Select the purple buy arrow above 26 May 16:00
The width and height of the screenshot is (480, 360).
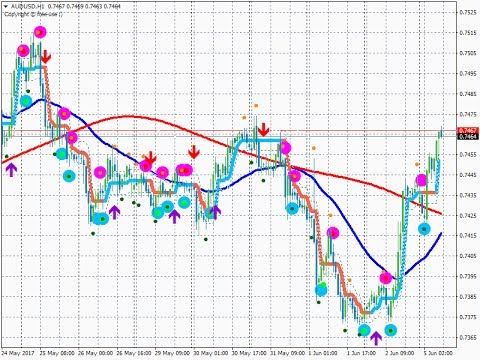click(114, 212)
